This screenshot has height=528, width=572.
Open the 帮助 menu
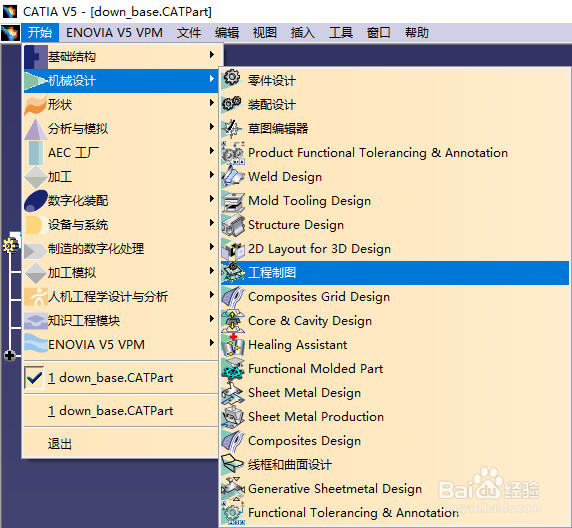[417, 33]
